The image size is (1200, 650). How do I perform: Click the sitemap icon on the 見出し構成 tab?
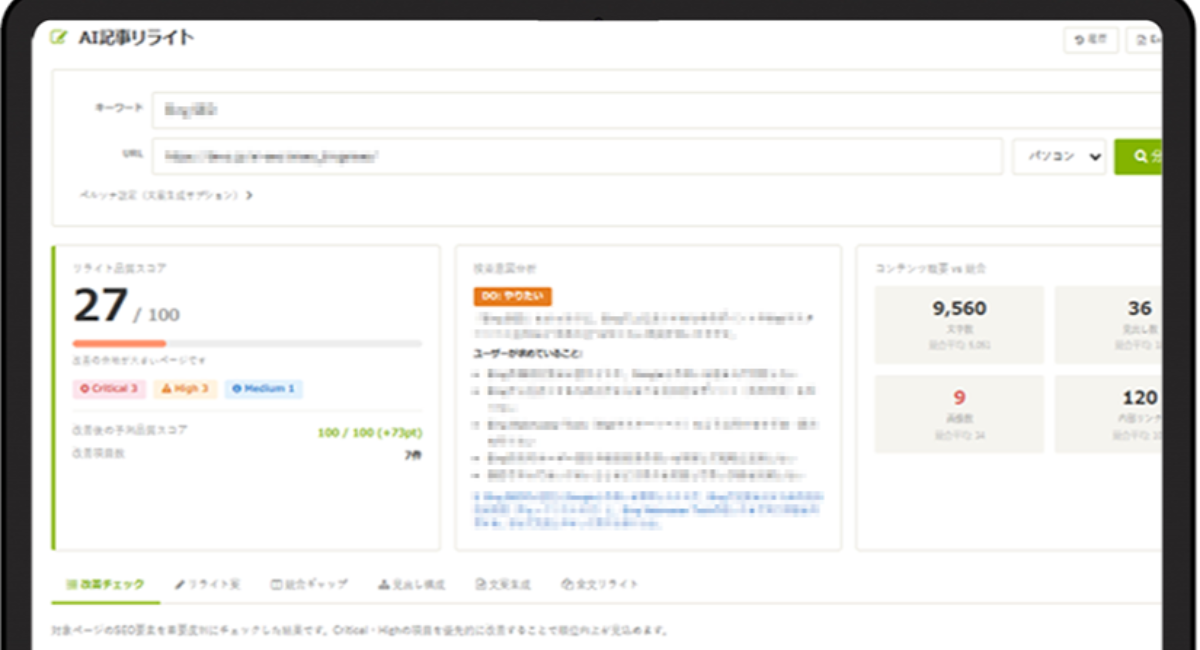click(x=383, y=584)
